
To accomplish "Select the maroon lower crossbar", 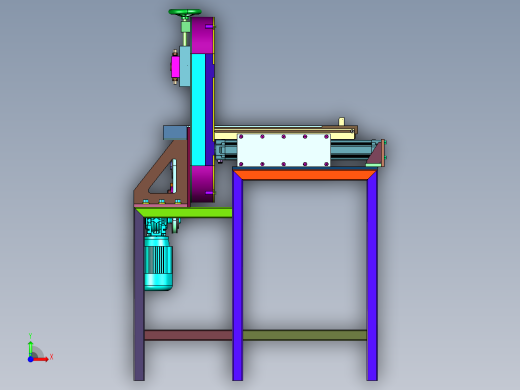I will coord(188,335).
